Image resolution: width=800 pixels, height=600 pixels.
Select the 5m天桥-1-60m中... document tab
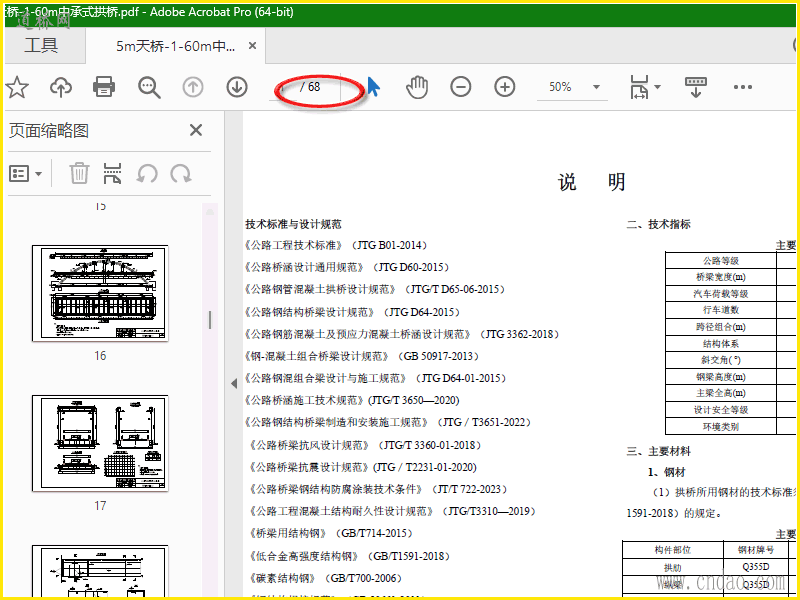(176, 46)
